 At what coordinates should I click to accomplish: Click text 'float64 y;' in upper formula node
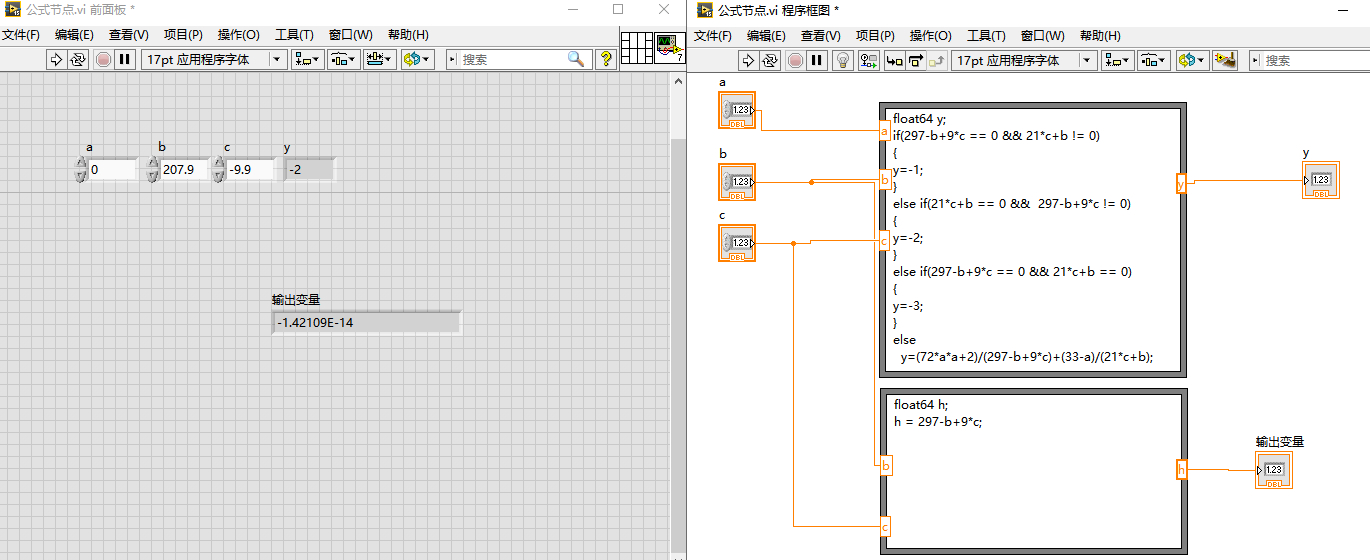[x=921, y=118]
